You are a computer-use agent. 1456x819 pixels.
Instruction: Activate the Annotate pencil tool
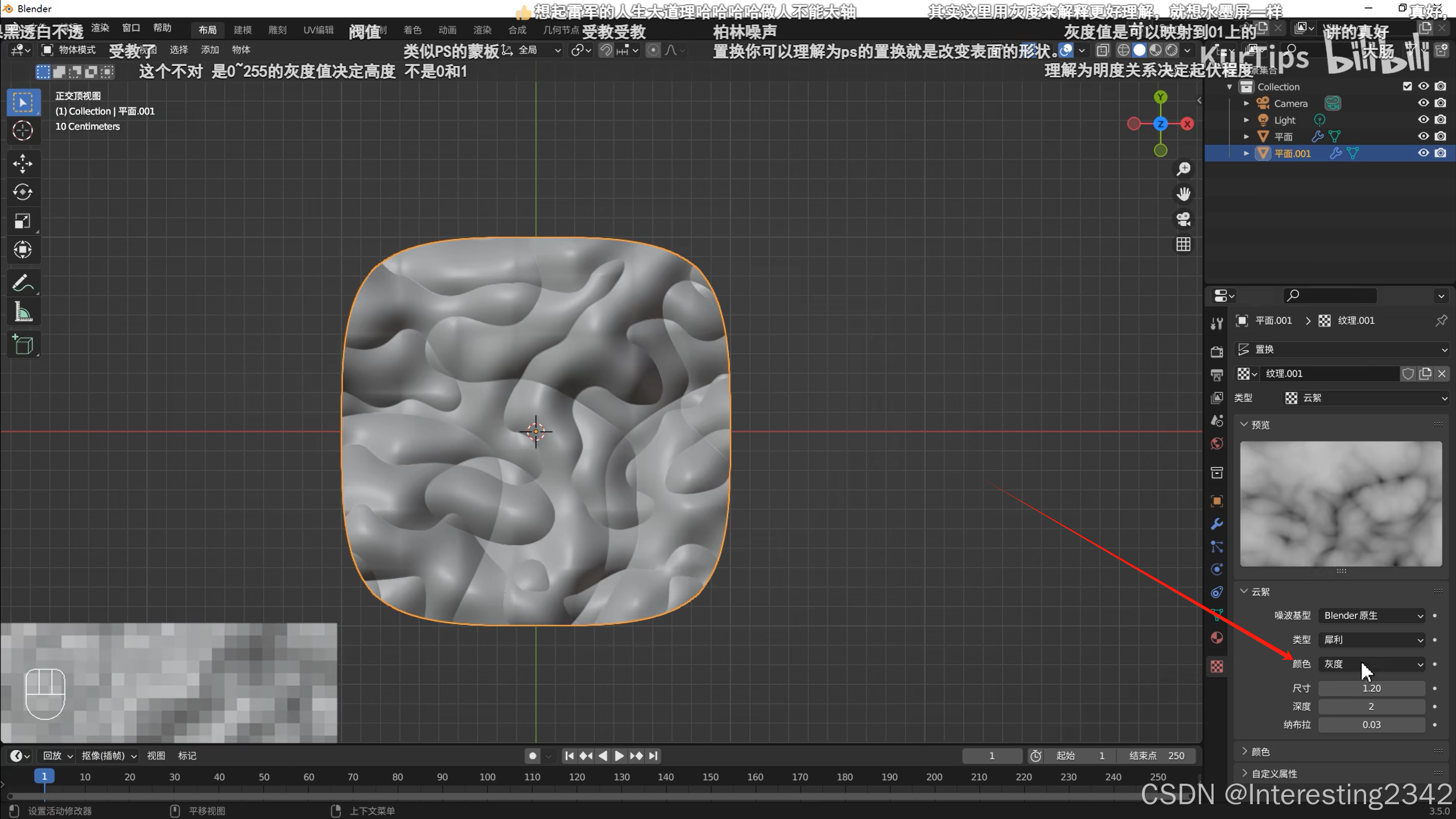tap(23, 283)
